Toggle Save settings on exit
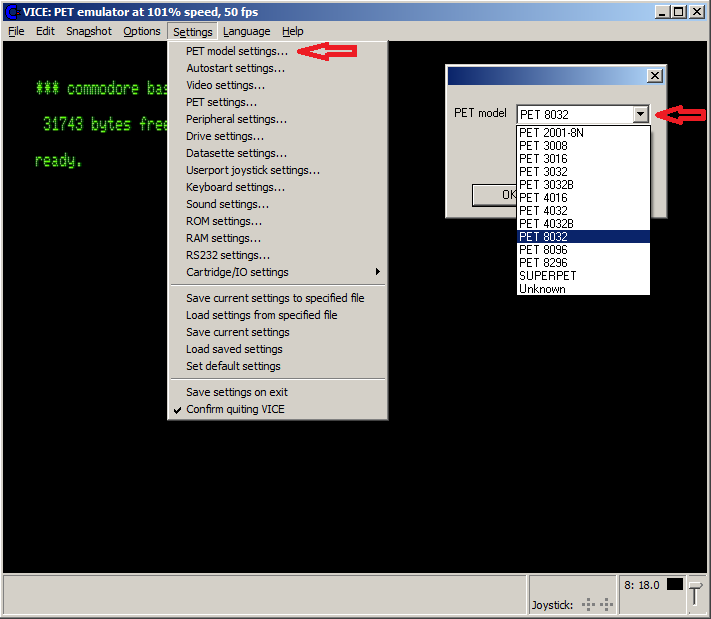The height and width of the screenshot is (619, 711). click(x=278, y=392)
